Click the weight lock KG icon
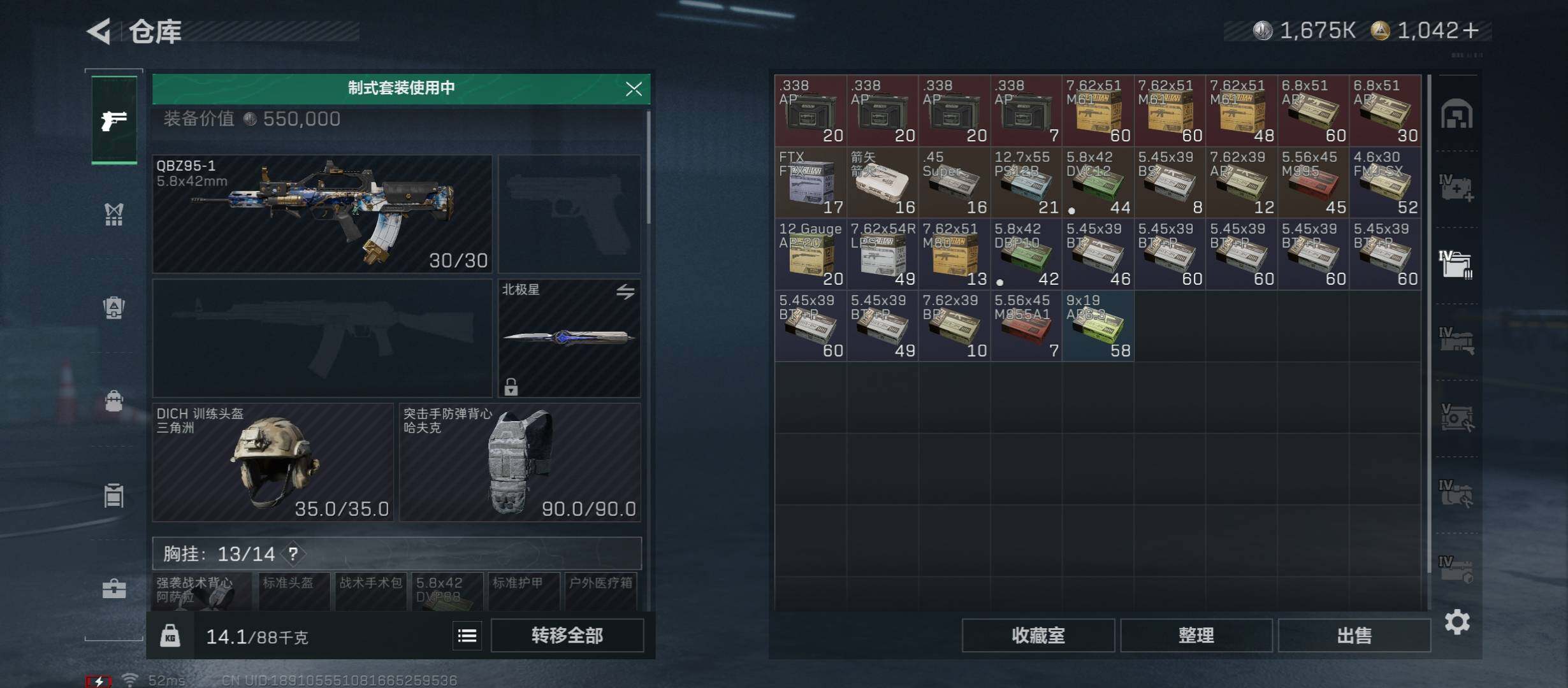Viewport: 1568px width, 688px height. coord(170,636)
